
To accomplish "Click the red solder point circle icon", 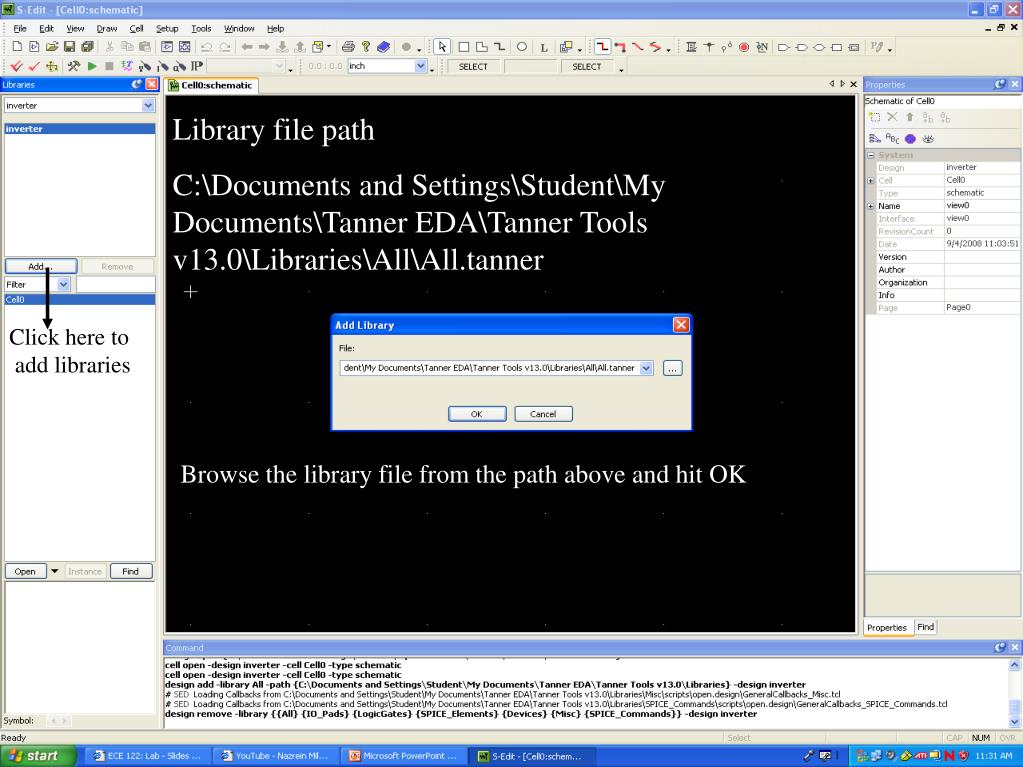I will tap(744, 47).
